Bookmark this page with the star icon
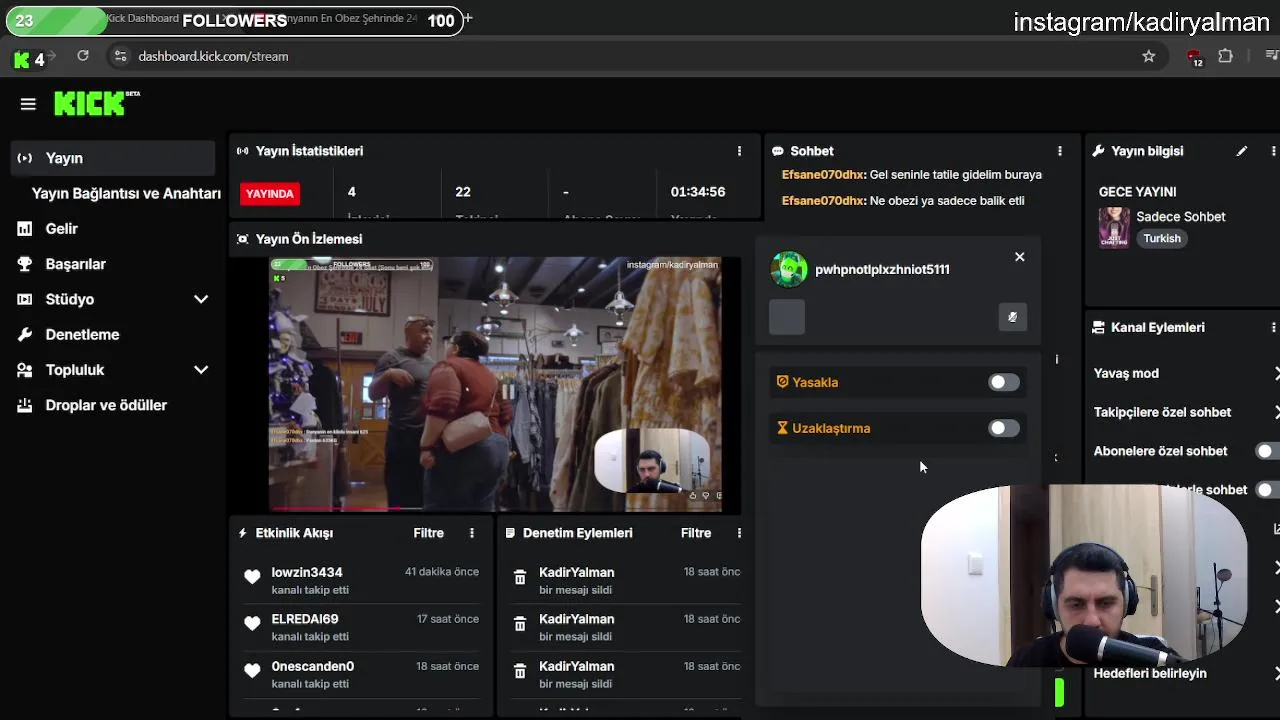 point(1149,56)
